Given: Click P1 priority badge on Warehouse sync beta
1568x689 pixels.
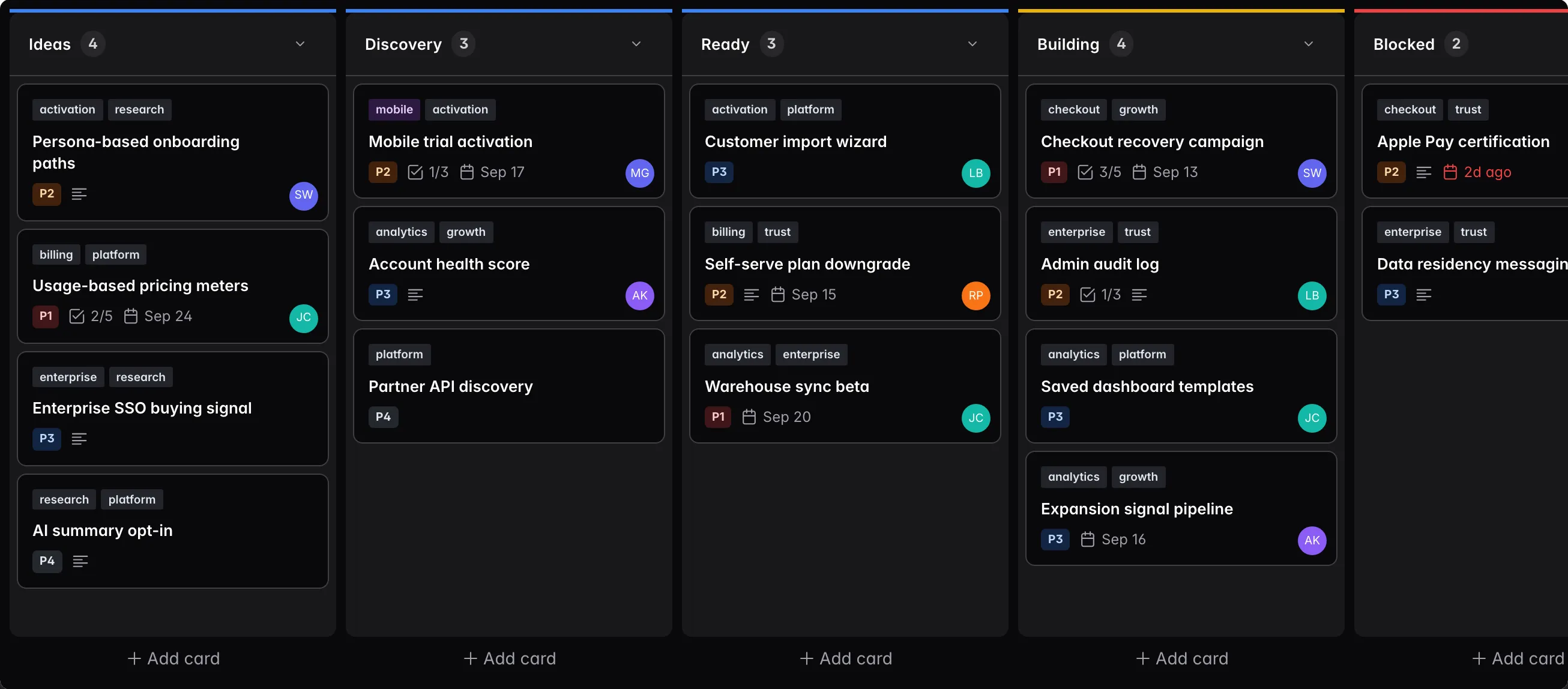Looking at the screenshot, I should click(x=717, y=417).
